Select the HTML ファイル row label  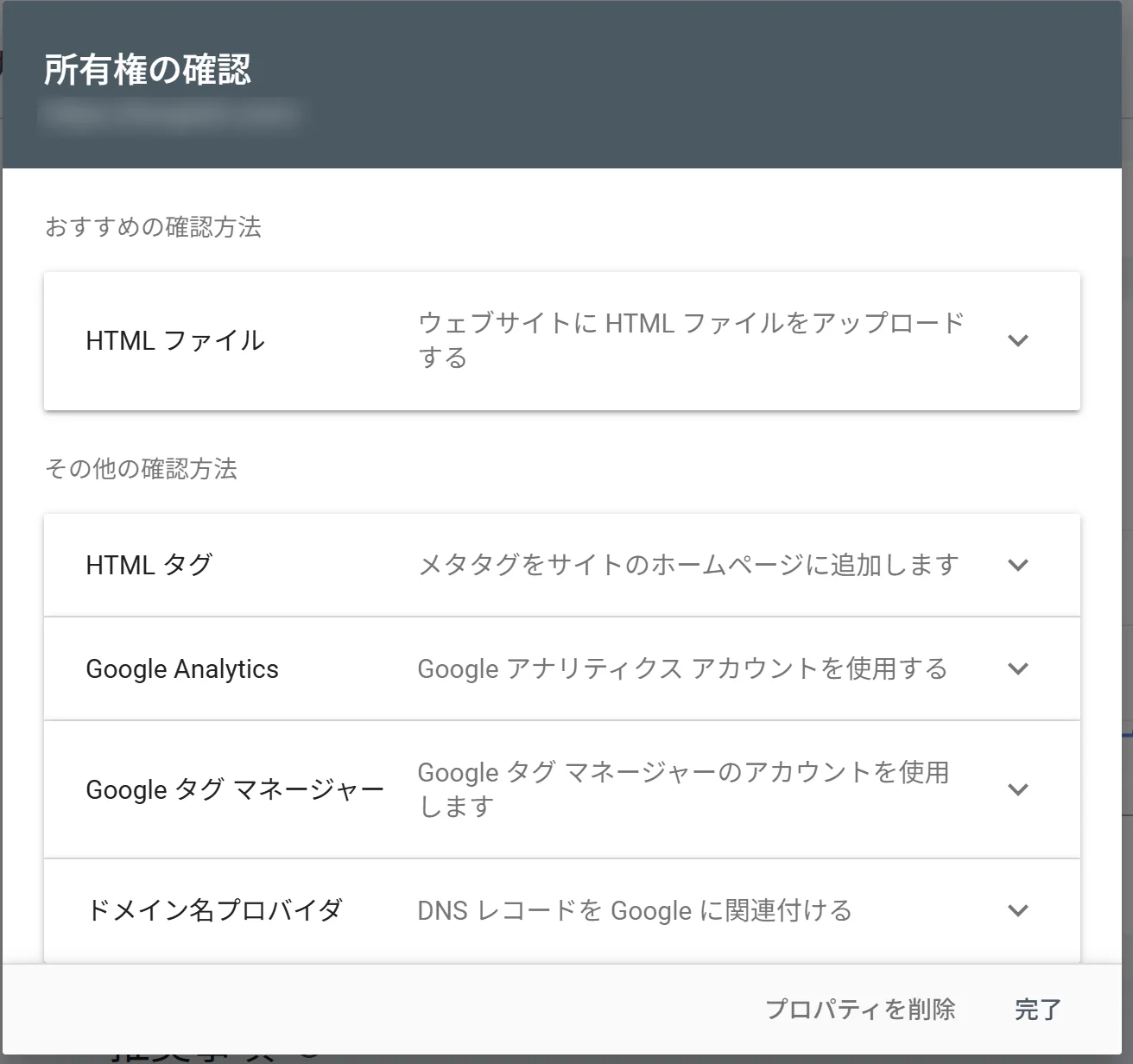pyautogui.click(x=174, y=340)
